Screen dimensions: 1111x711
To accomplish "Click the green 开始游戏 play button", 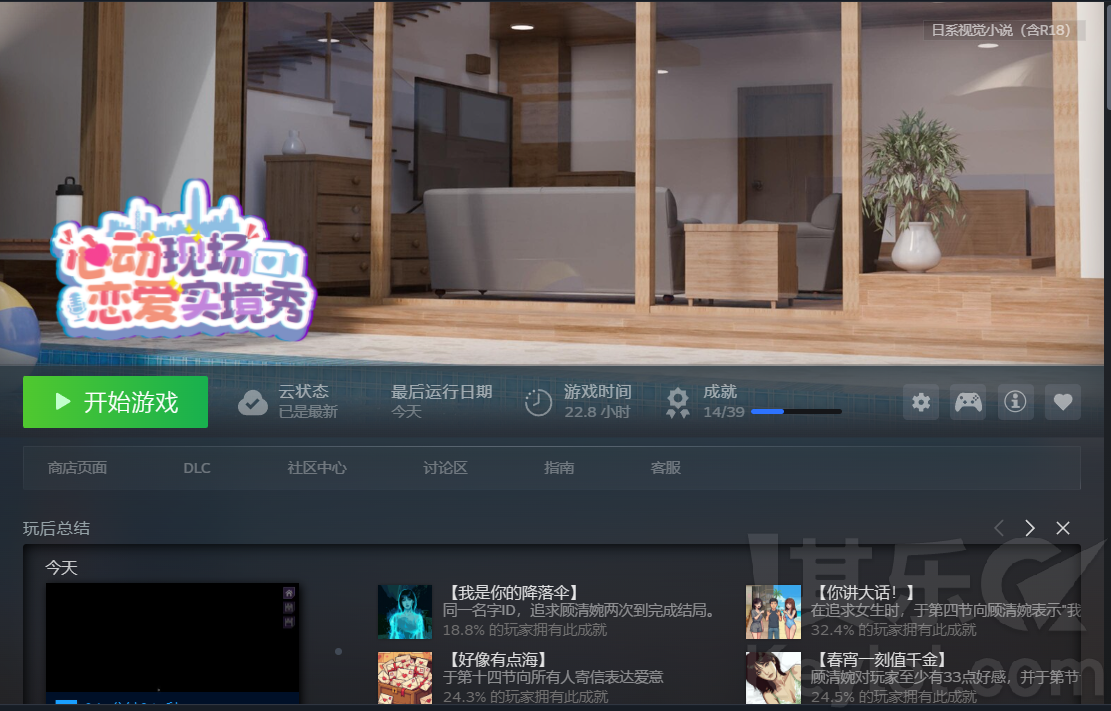I will pos(115,402).
